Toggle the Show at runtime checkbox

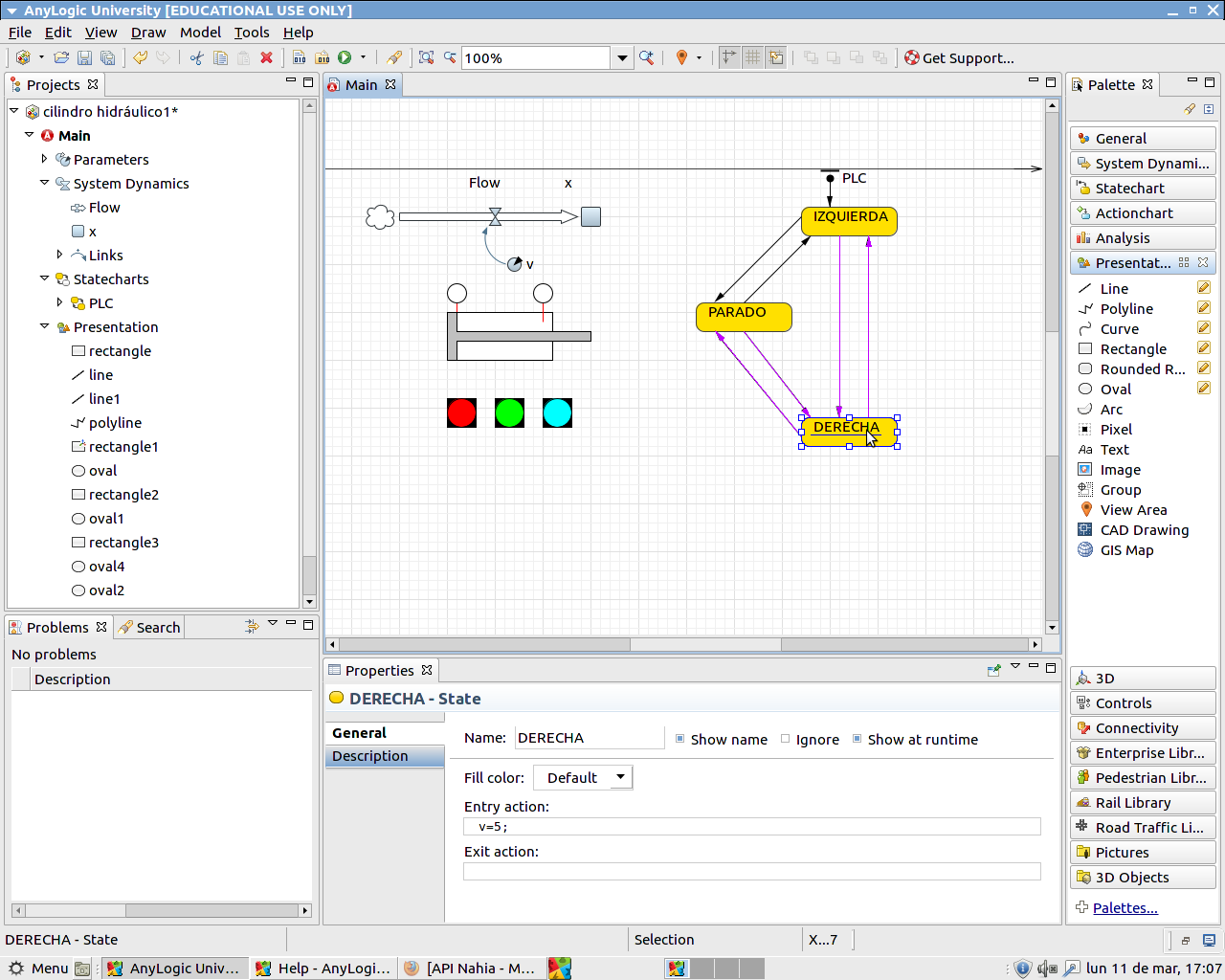coord(857,739)
